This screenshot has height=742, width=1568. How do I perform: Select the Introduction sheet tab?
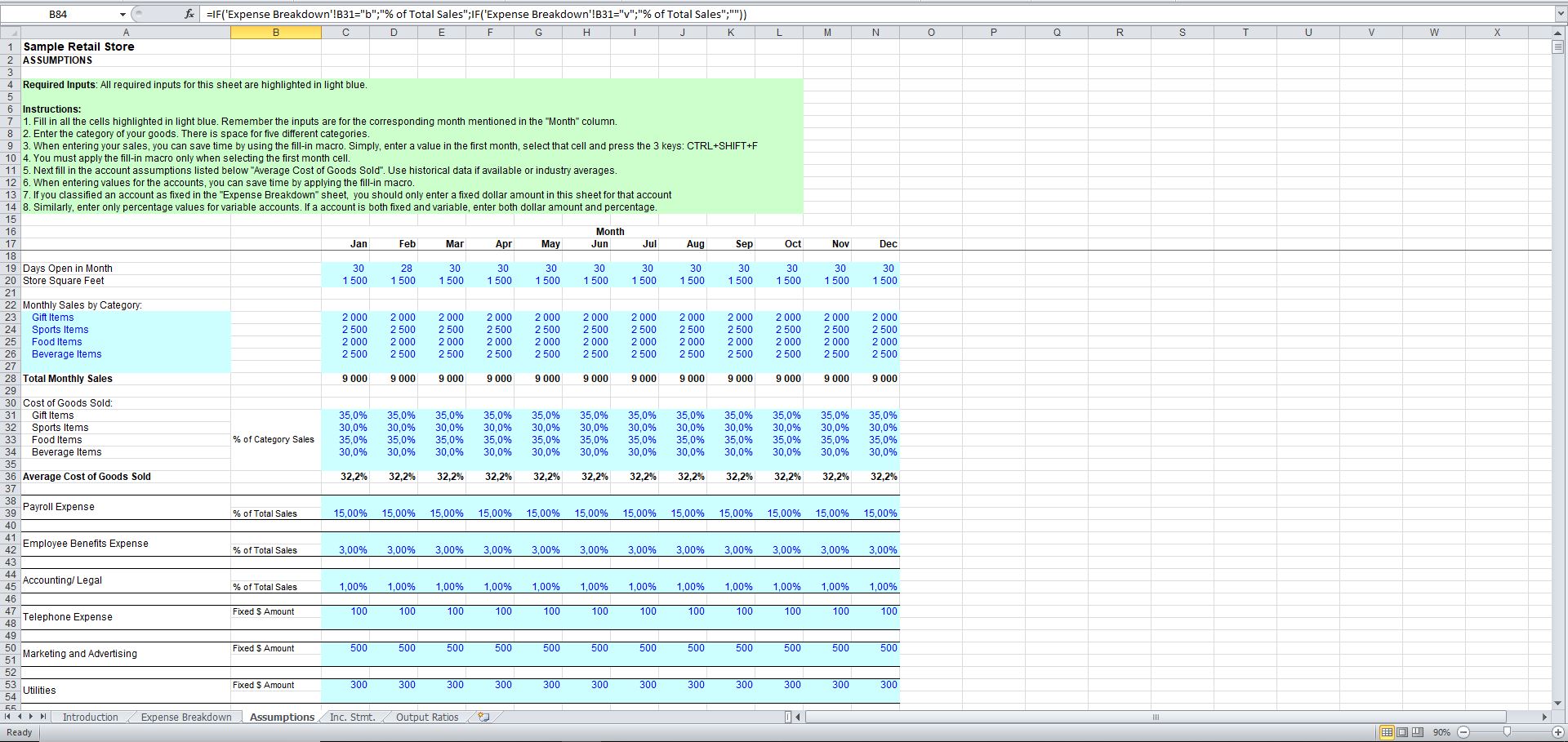91,717
